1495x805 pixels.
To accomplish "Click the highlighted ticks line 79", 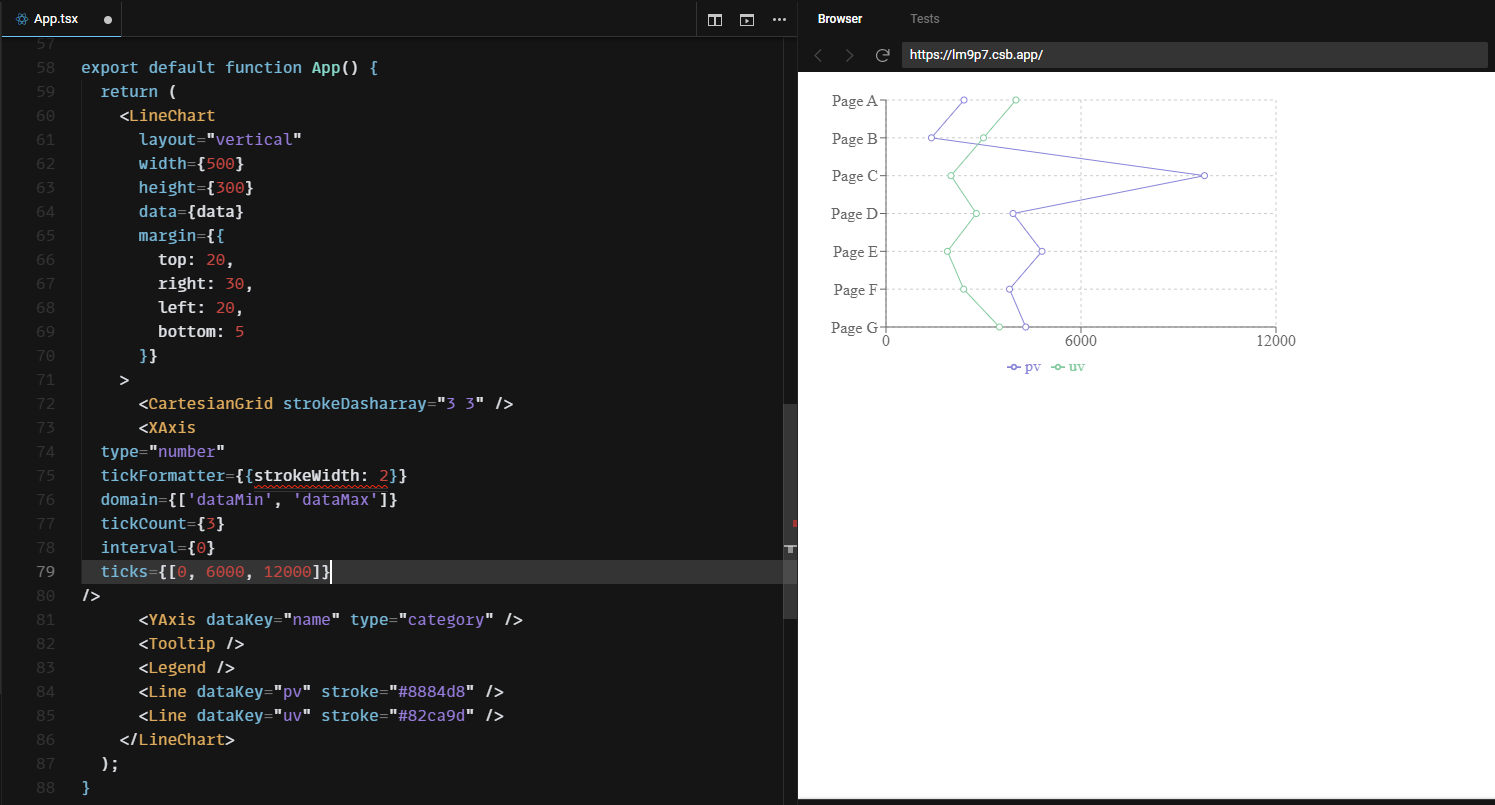I will 214,571.
